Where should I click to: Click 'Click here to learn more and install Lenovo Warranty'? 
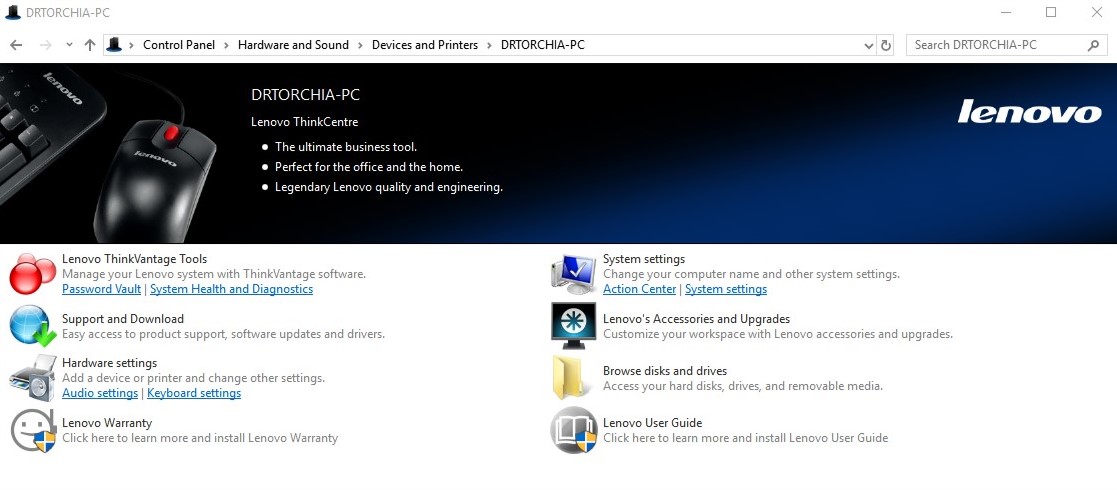(200, 438)
